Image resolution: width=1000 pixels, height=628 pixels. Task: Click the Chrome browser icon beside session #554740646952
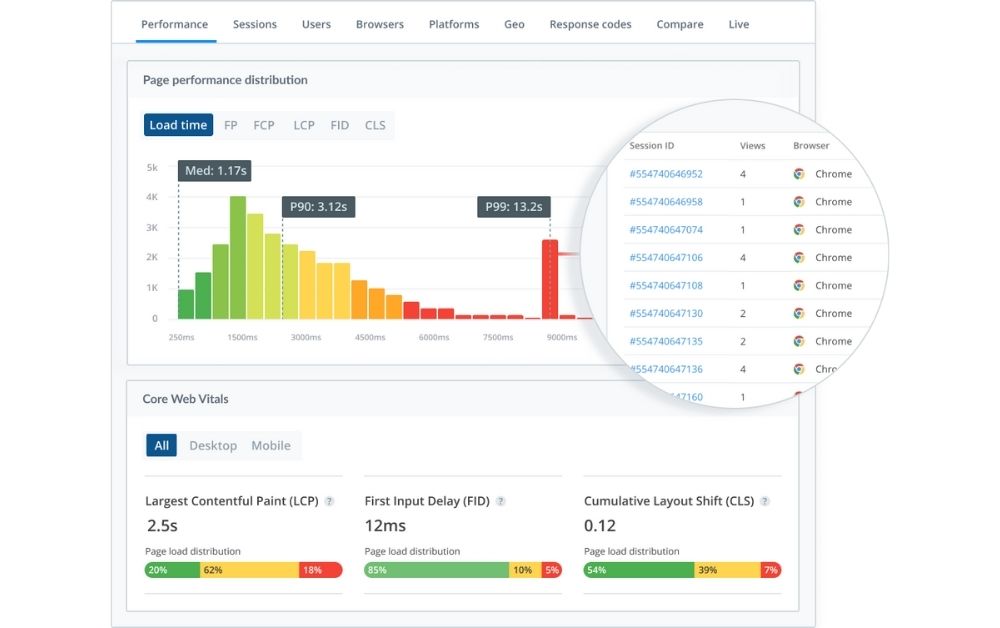pyautogui.click(x=798, y=173)
